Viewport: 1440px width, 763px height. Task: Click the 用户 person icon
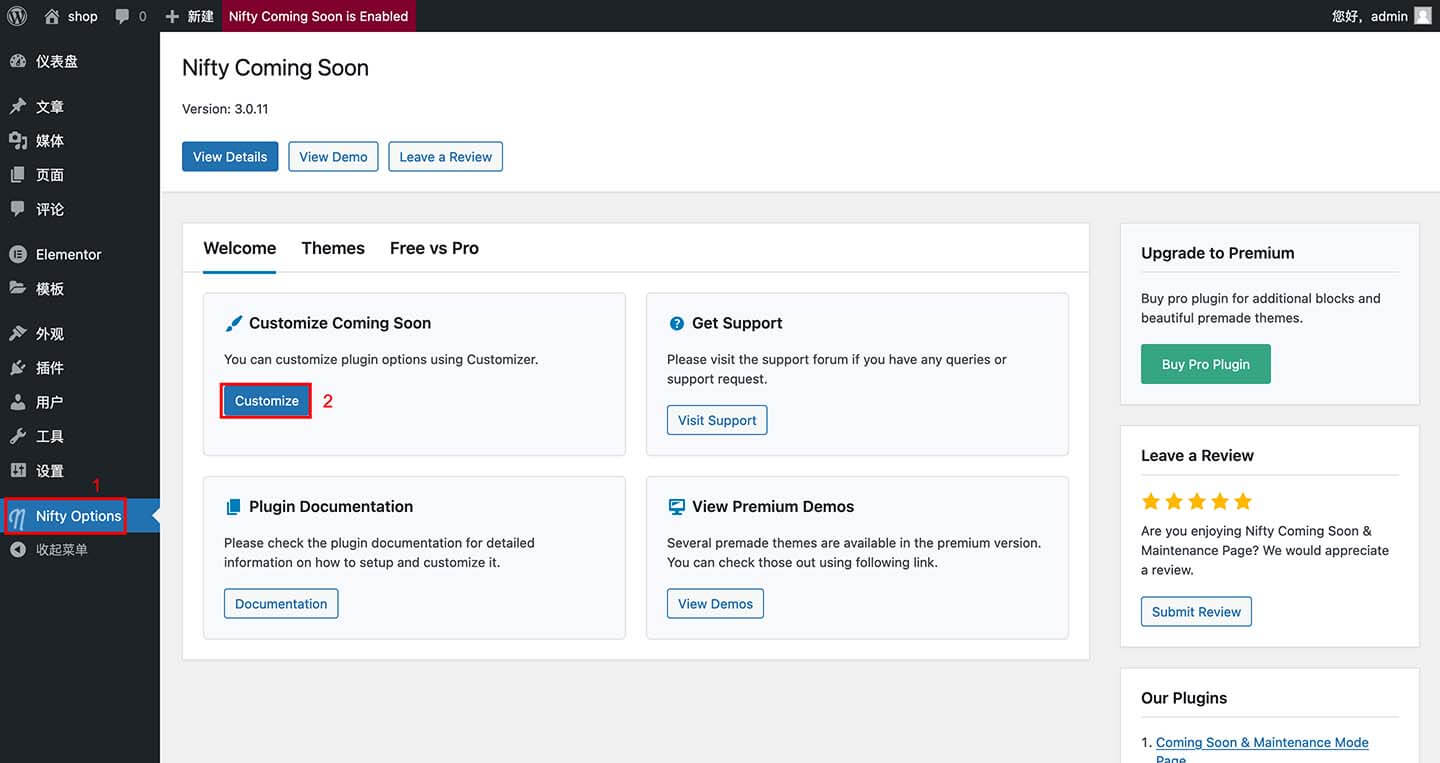click(18, 402)
